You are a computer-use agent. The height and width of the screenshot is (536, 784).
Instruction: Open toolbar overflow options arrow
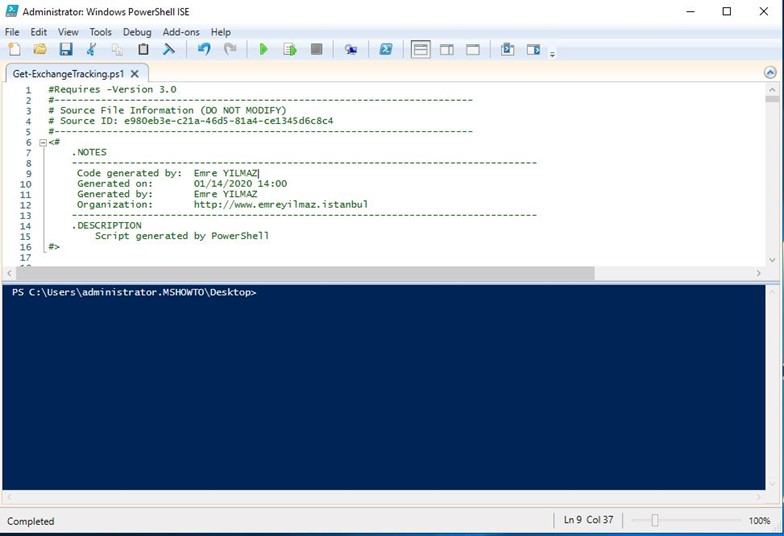(x=552, y=54)
